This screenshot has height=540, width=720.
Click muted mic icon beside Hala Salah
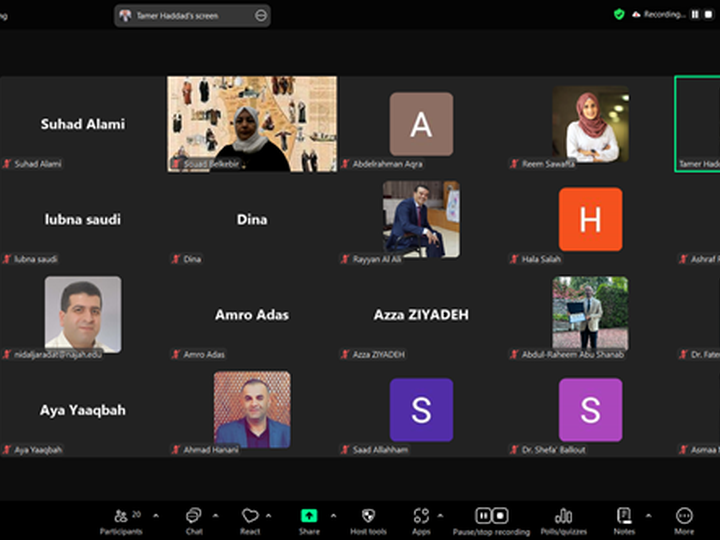click(x=514, y=259)
